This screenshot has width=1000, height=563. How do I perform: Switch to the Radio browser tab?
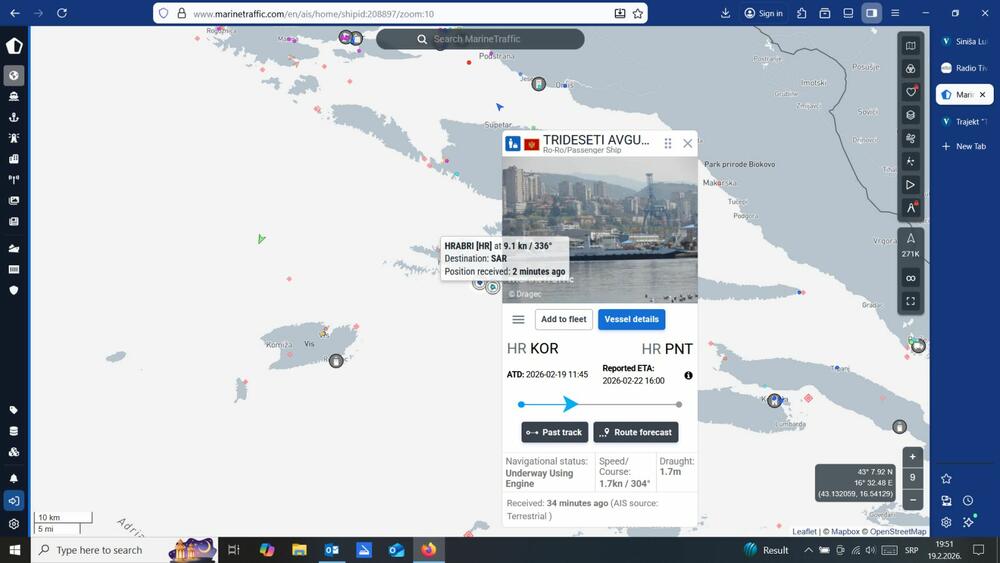[x=965, y=68]
